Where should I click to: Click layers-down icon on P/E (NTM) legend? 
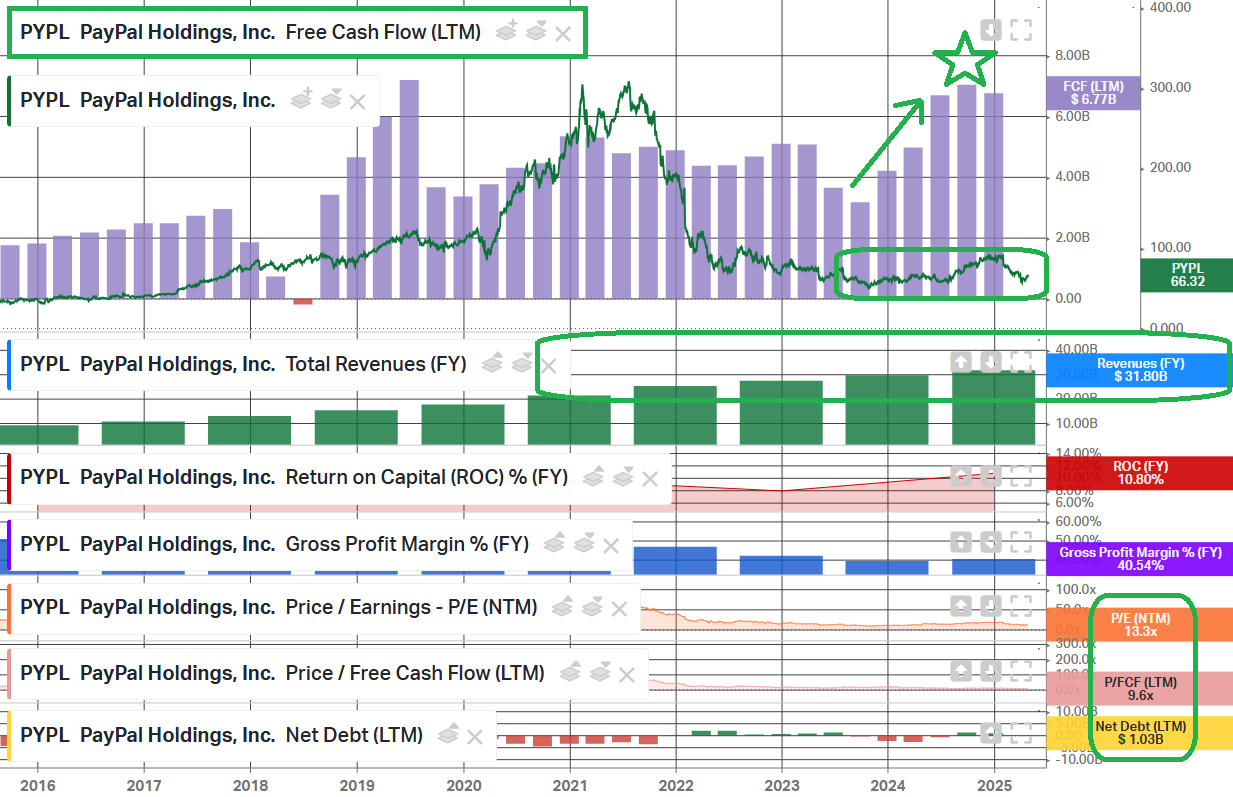592,607
